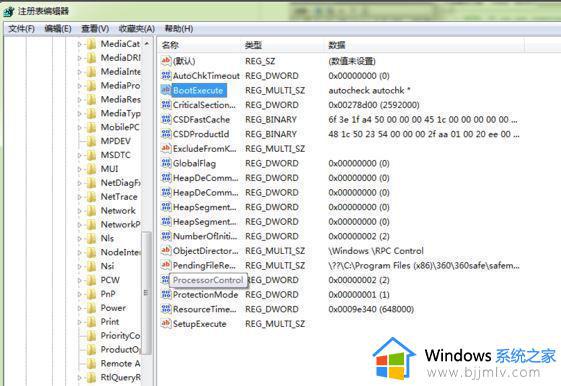
Task: Expand the NodeInte tree node arrow
Action: (x=79, y=253)
